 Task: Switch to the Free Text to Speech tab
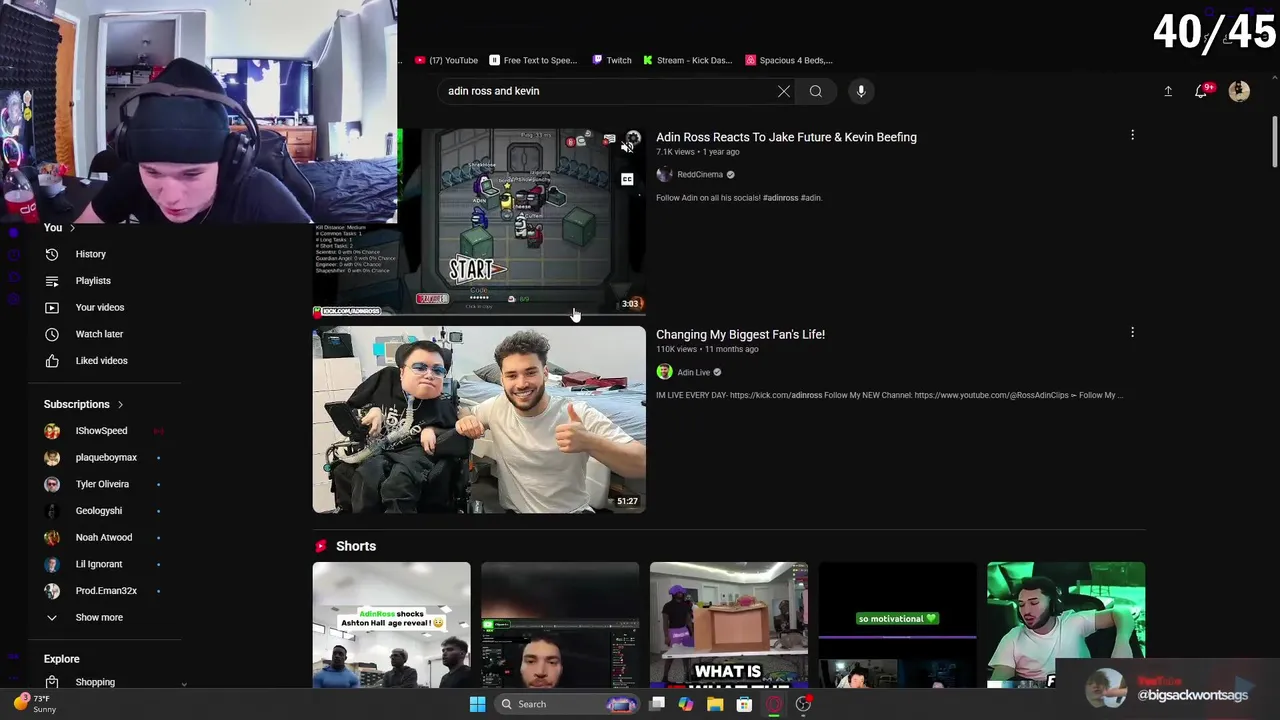pos(533,60)
